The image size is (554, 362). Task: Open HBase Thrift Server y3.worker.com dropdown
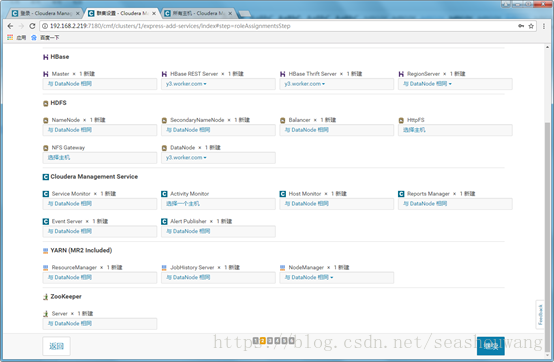[305, 84]
